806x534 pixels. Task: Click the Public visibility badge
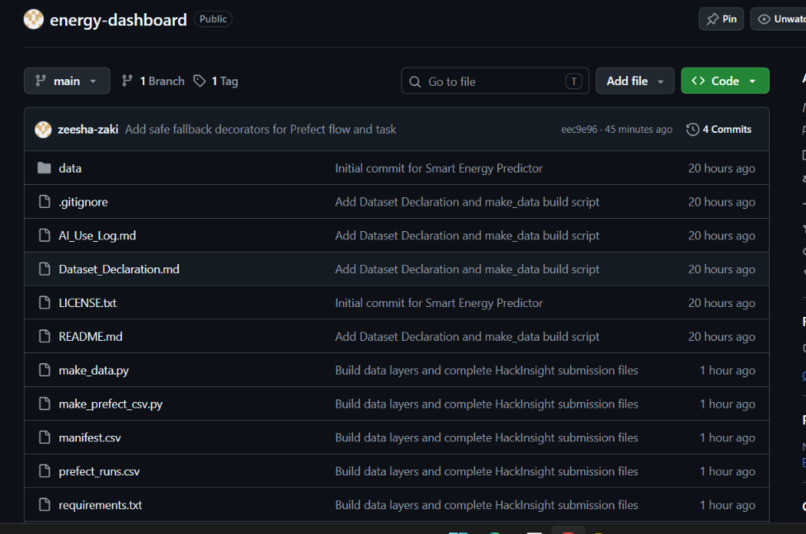coord(213,19)
